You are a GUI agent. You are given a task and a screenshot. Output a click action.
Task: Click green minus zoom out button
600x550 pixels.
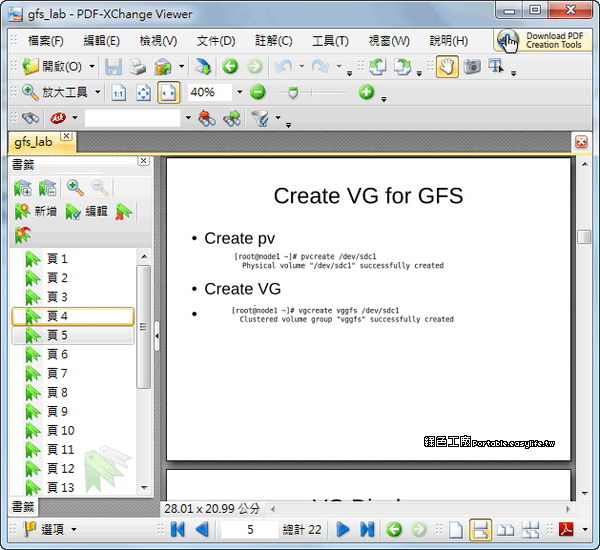click(x=258, y=92)
